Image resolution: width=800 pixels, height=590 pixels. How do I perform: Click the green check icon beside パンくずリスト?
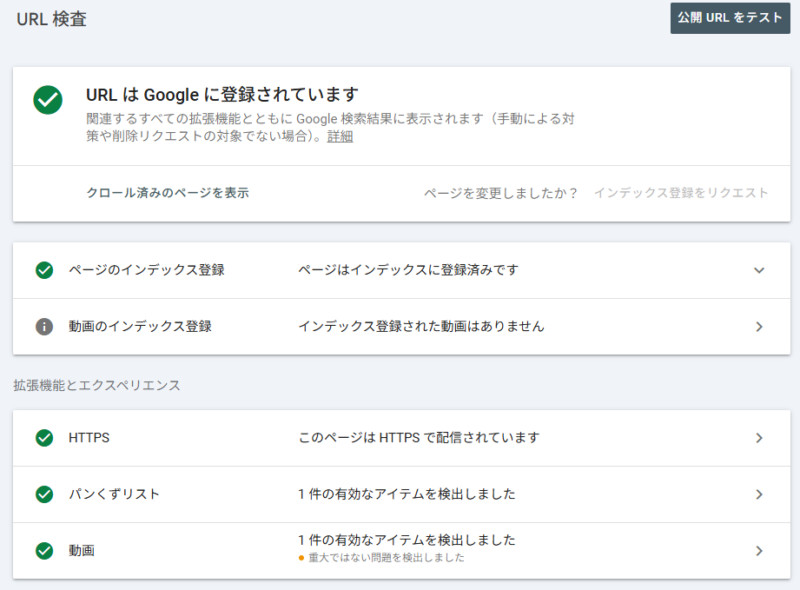(44, 494)
